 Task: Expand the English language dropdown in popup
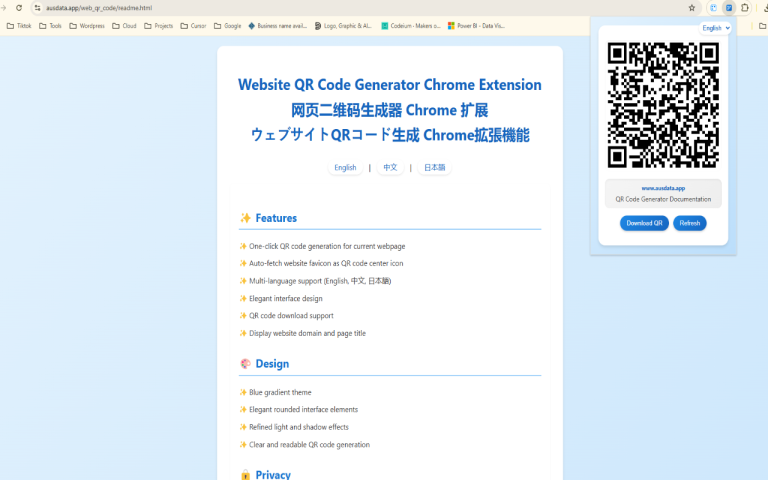715,28
